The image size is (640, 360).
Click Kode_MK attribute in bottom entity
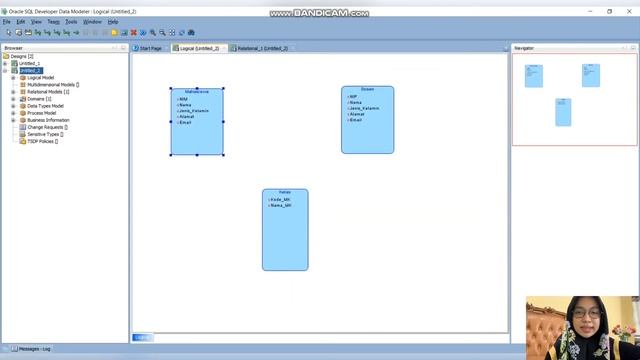[280, 200]
